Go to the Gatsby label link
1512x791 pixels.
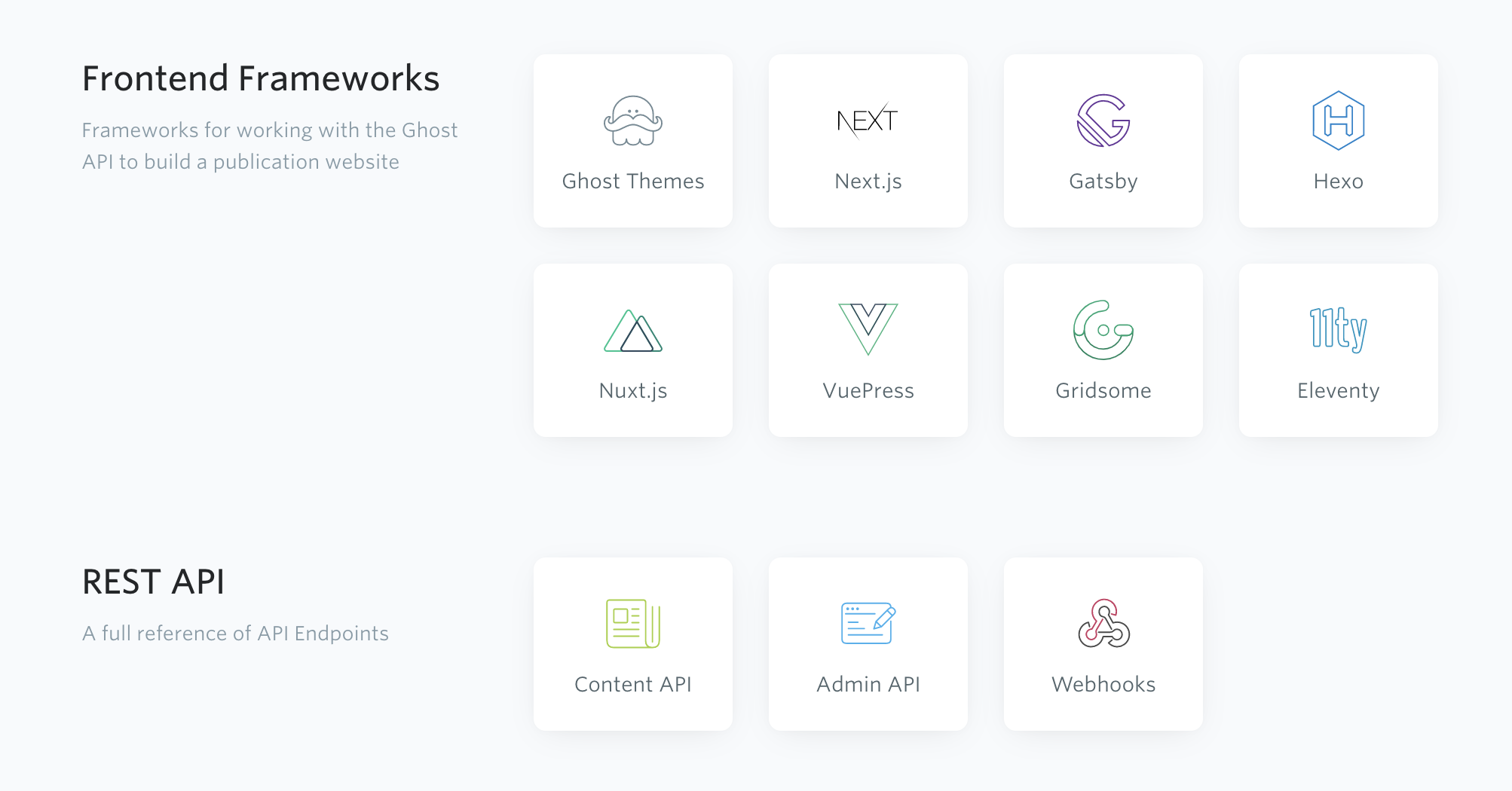pos(1103,182)
